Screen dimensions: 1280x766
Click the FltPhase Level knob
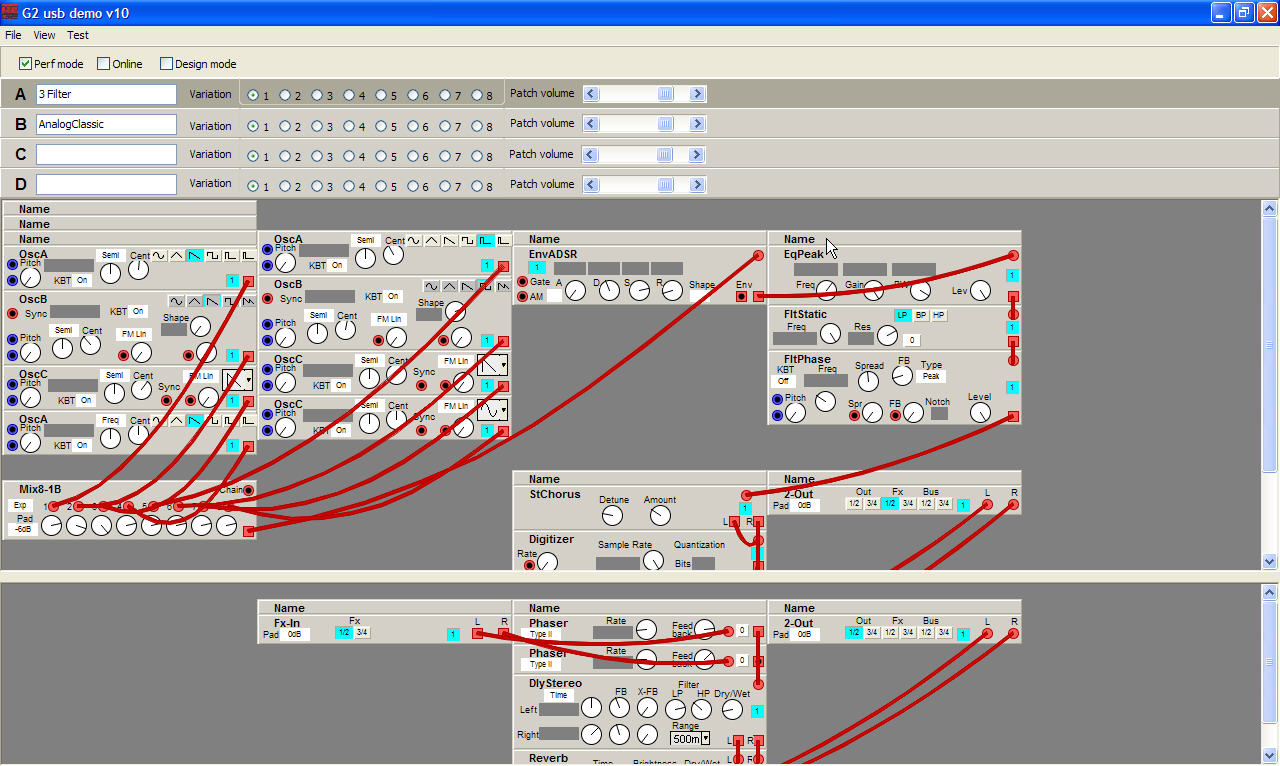(980, 412)
